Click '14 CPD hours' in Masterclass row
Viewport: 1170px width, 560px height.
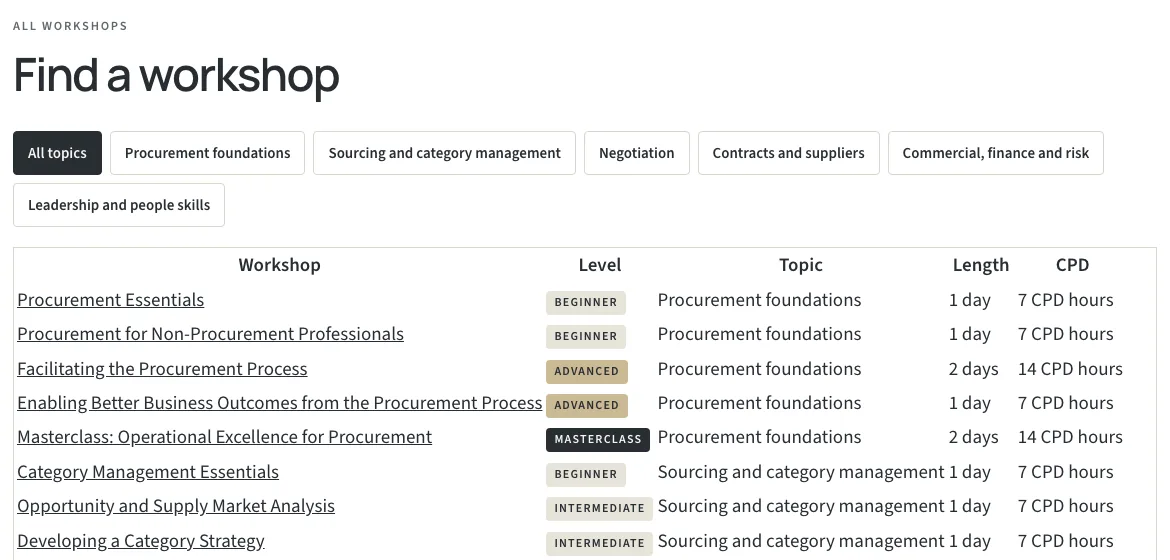click(x=1070, y=438)
